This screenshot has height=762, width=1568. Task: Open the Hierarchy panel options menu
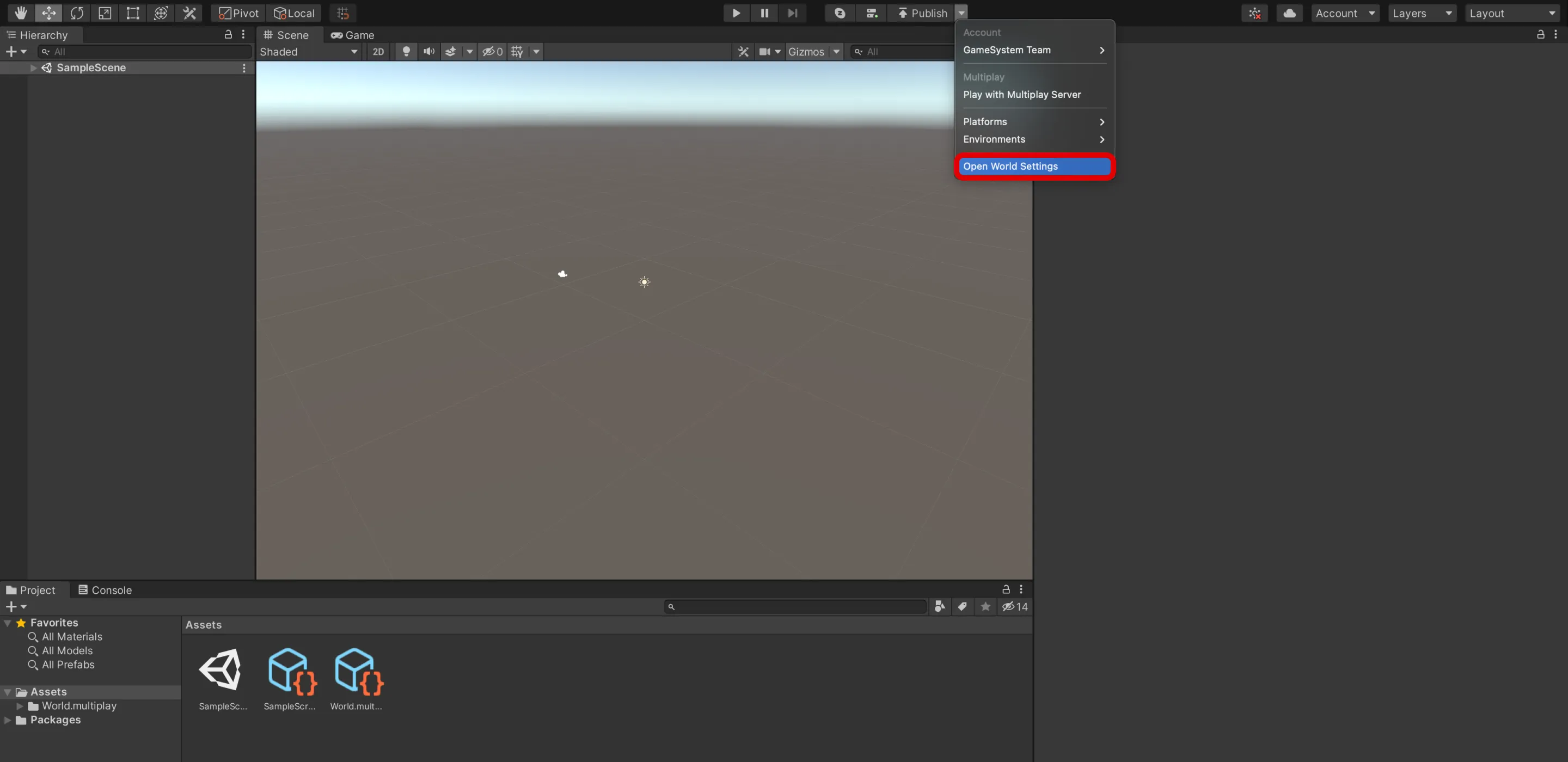(x=243, y=34)
